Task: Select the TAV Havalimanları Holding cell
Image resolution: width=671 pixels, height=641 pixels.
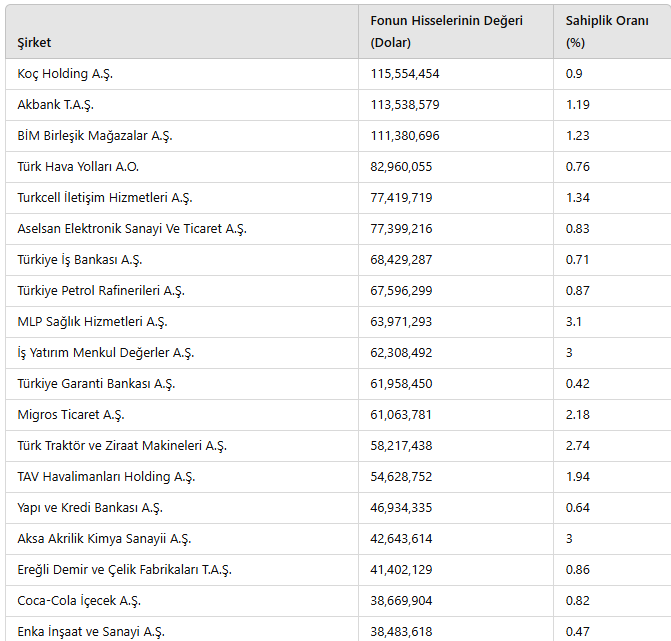Action: pos(106,477)
